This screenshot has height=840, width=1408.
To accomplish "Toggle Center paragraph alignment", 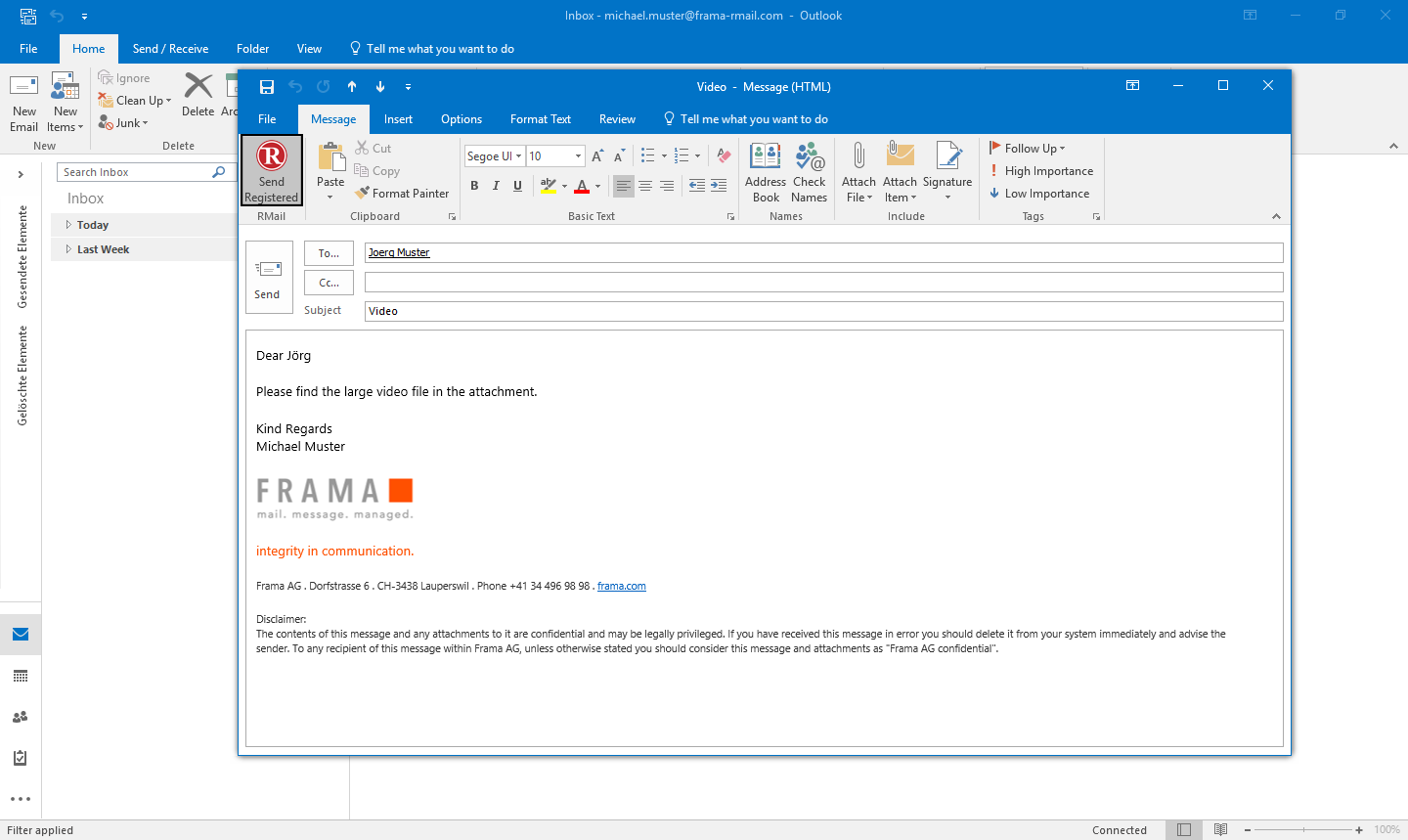I will tap(645, 186).
